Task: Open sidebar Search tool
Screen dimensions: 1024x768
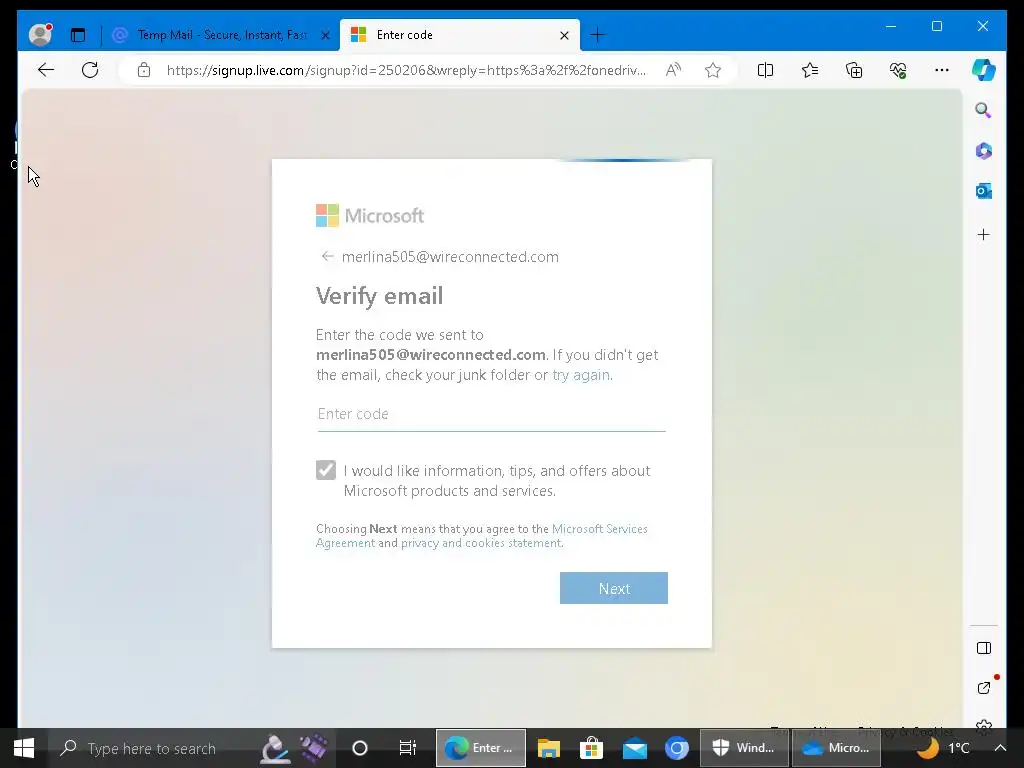Action: [x=984, y=110]
